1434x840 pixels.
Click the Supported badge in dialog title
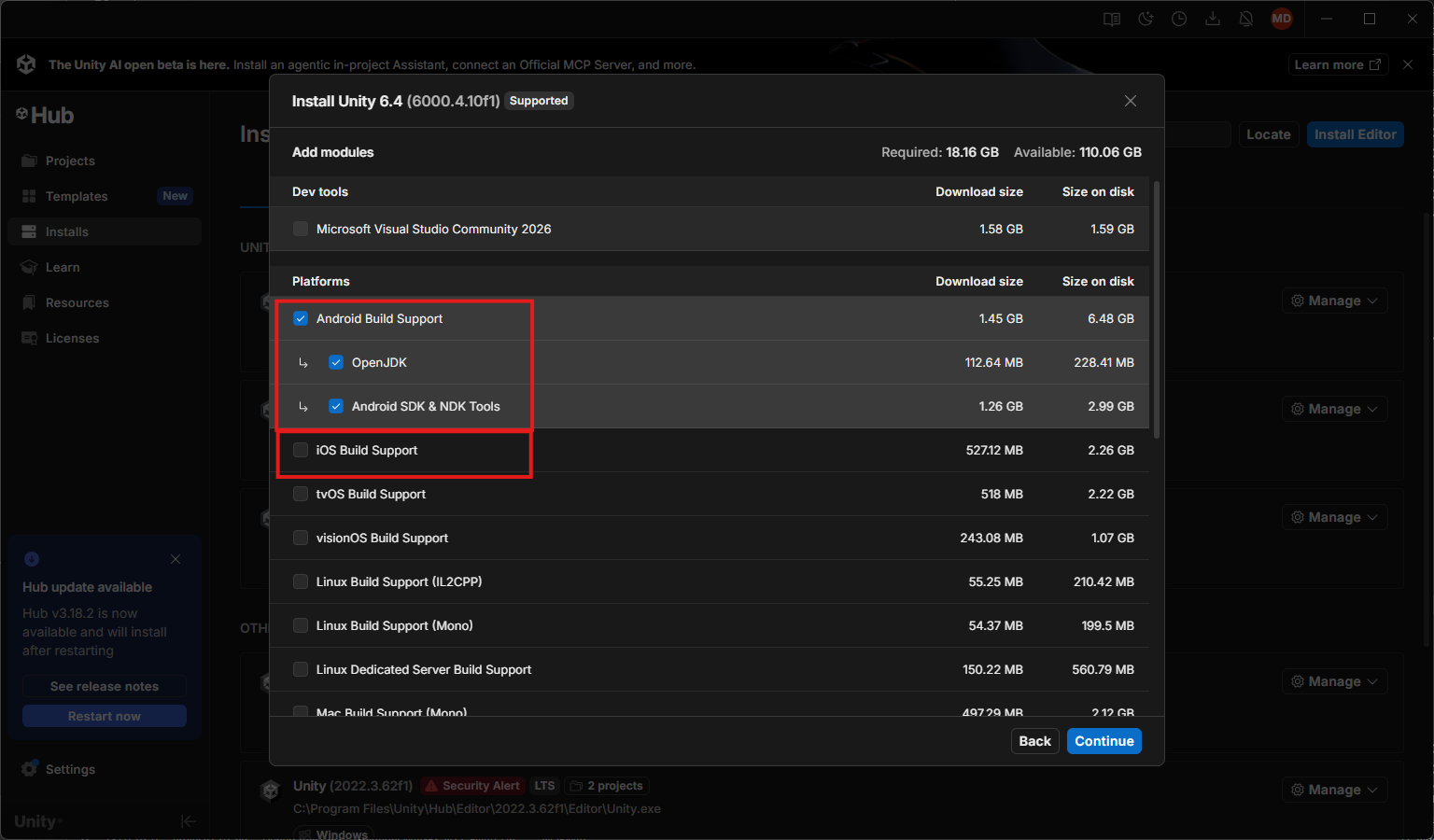pyautogui.click(x=539, y=101)
